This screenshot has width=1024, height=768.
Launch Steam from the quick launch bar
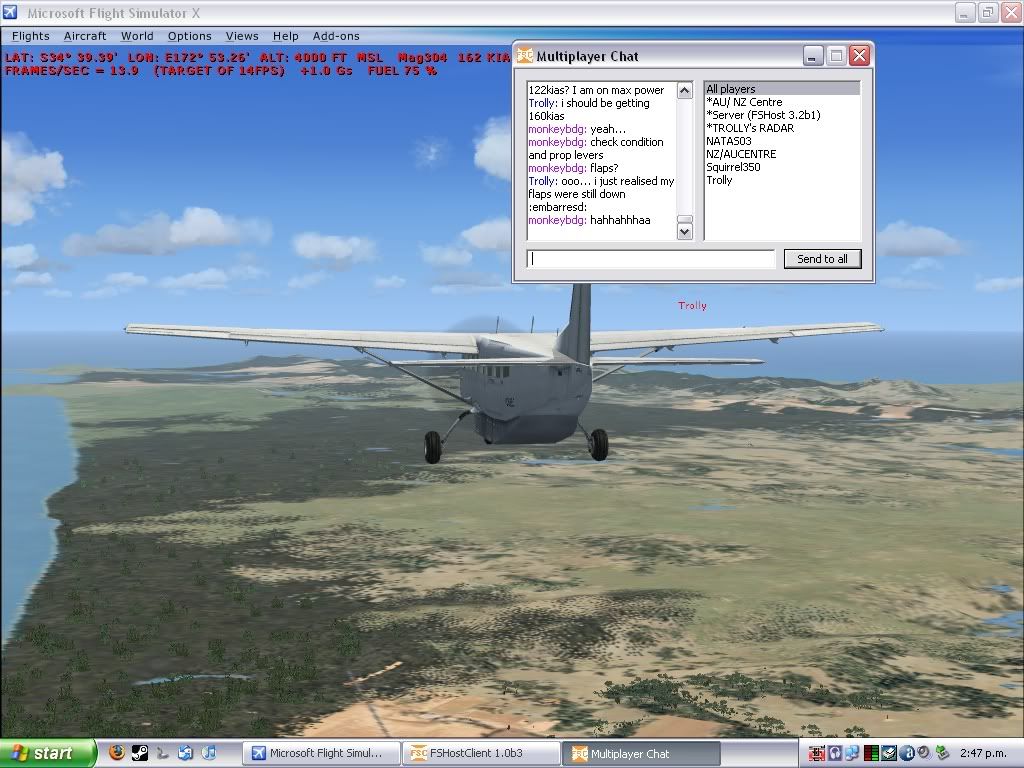[140, 753]
